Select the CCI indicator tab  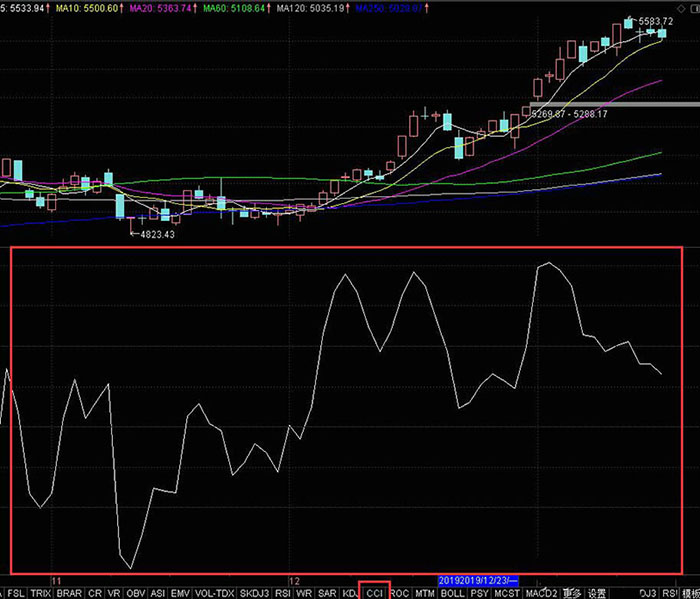pos(375,593)
